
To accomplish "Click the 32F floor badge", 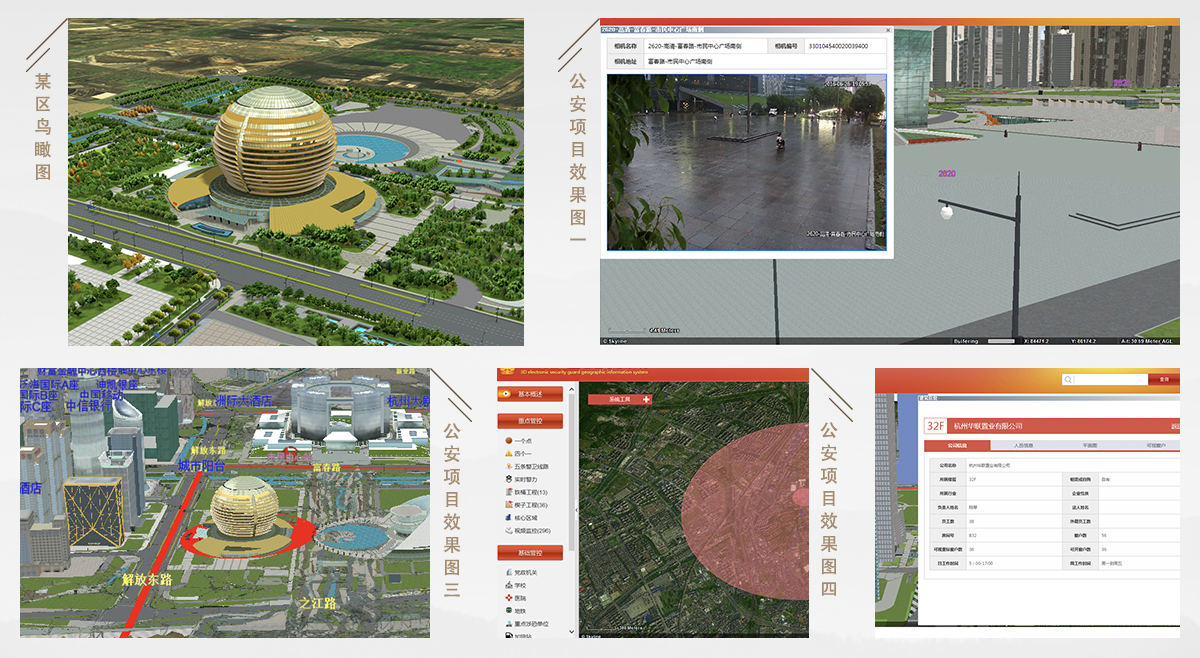I will (x=935, y=425).
